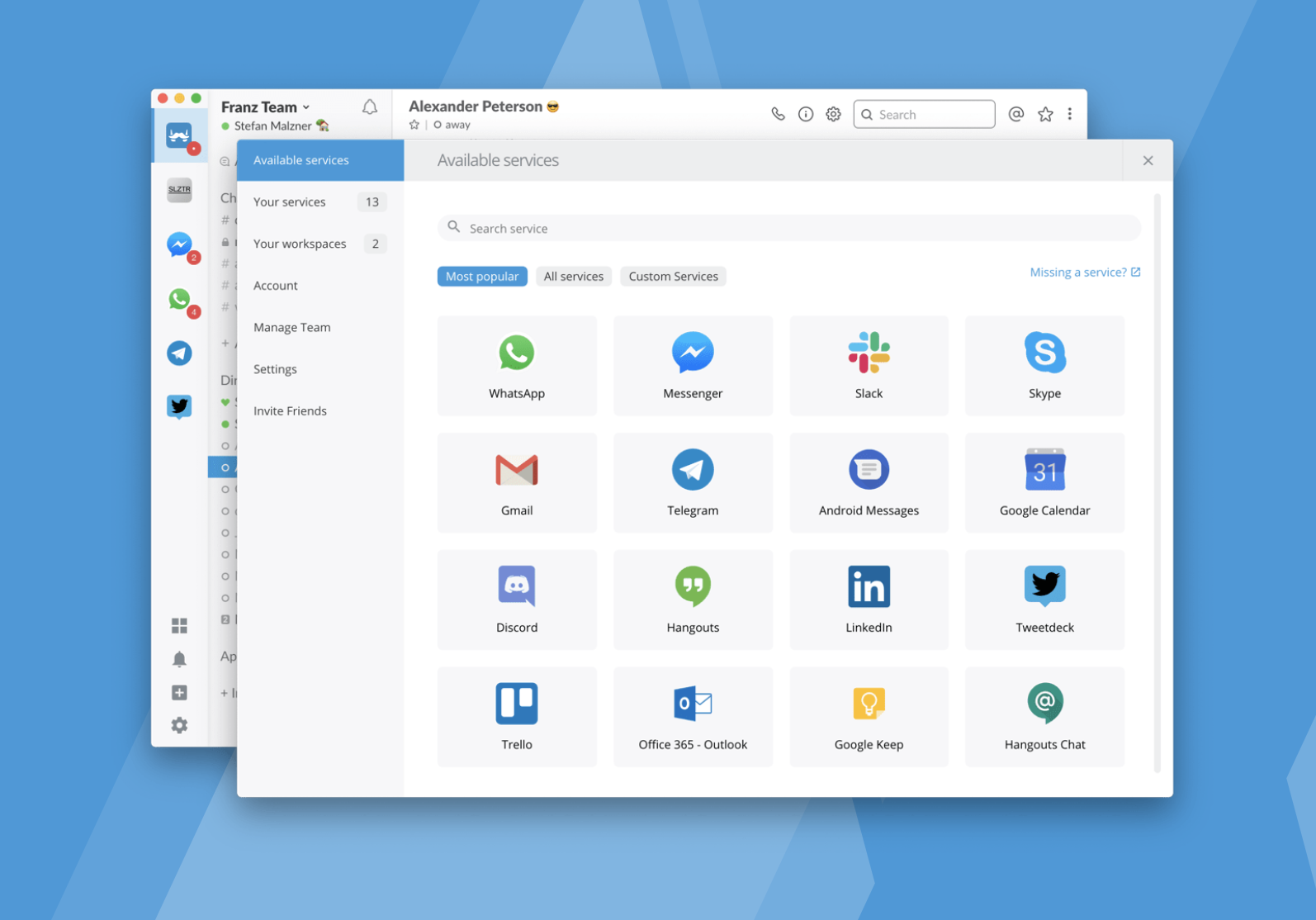This screenshot has height=920, width=1316.
Task: Open Slack notification bell near Franz Team
Action: [370, 107]
